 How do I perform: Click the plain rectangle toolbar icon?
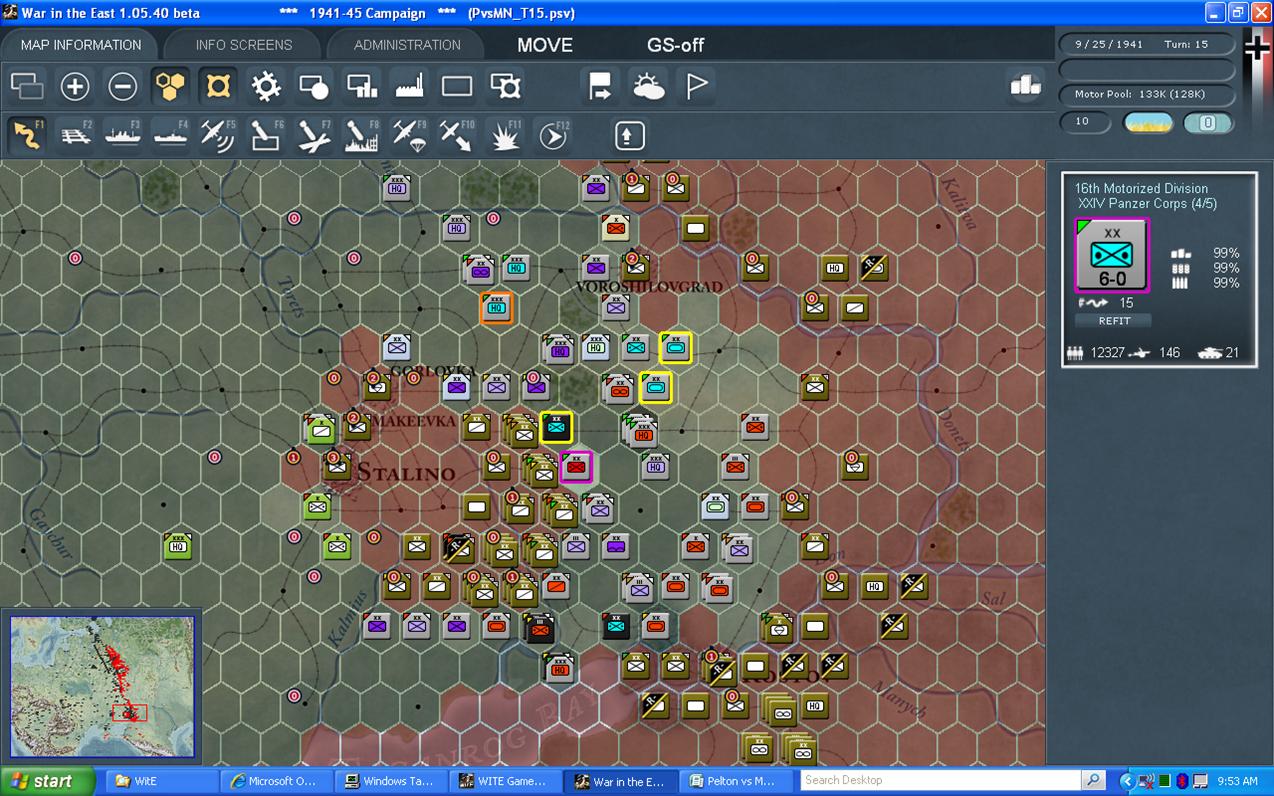457,86
